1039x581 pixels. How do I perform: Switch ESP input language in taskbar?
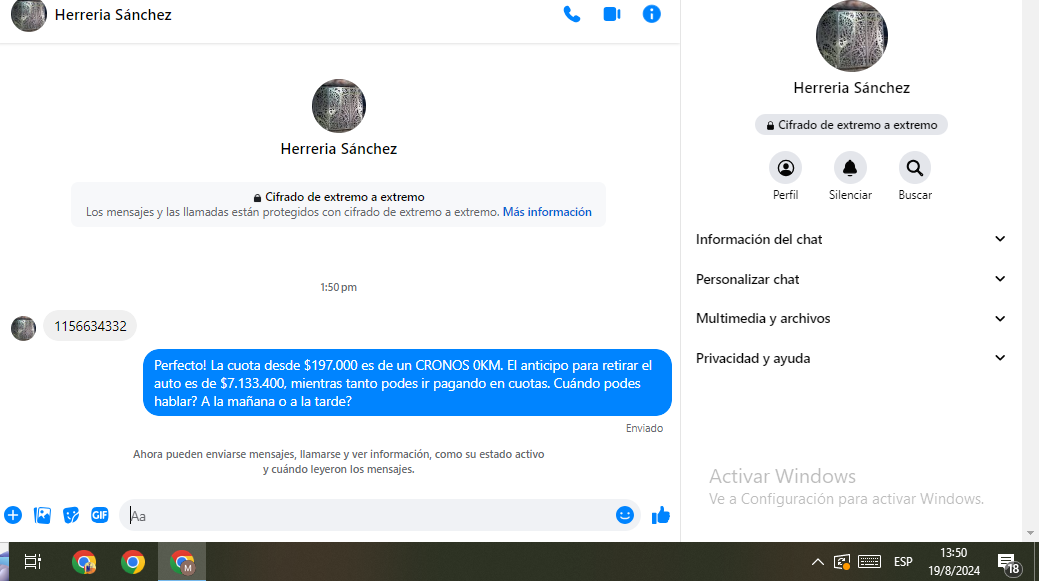(x=902, y=562)
